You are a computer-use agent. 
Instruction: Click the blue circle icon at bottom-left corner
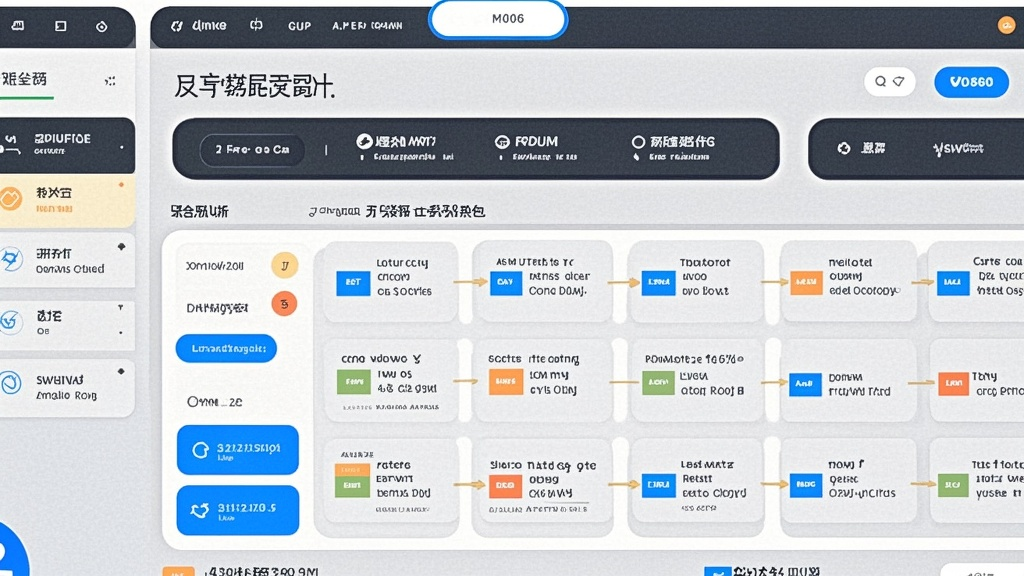[10, 552]
